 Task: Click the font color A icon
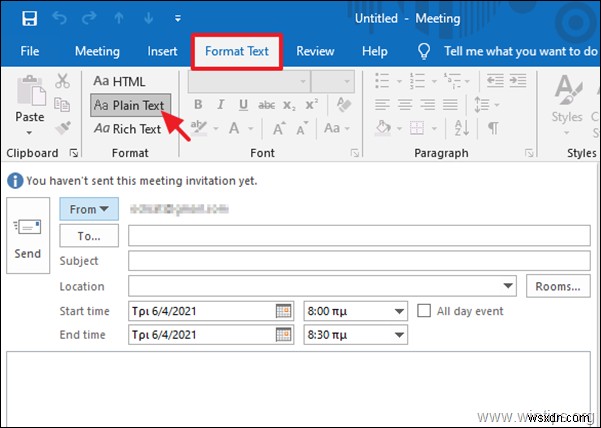point(234,128)
